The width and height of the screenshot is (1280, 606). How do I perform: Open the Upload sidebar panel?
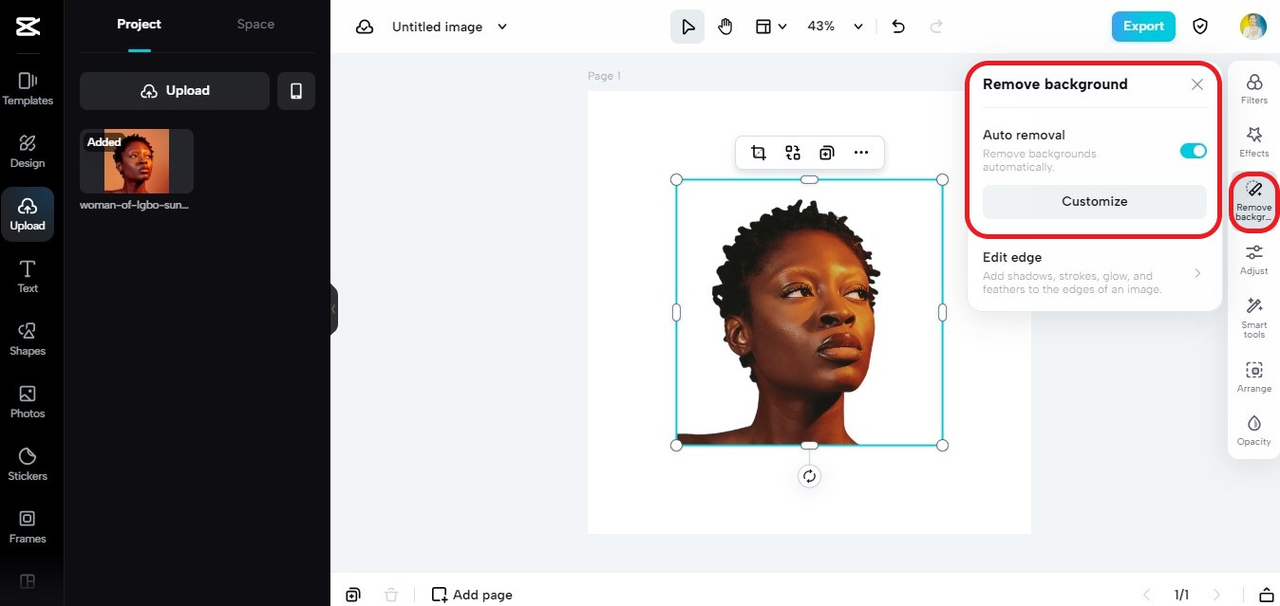(x=28, y=214)
